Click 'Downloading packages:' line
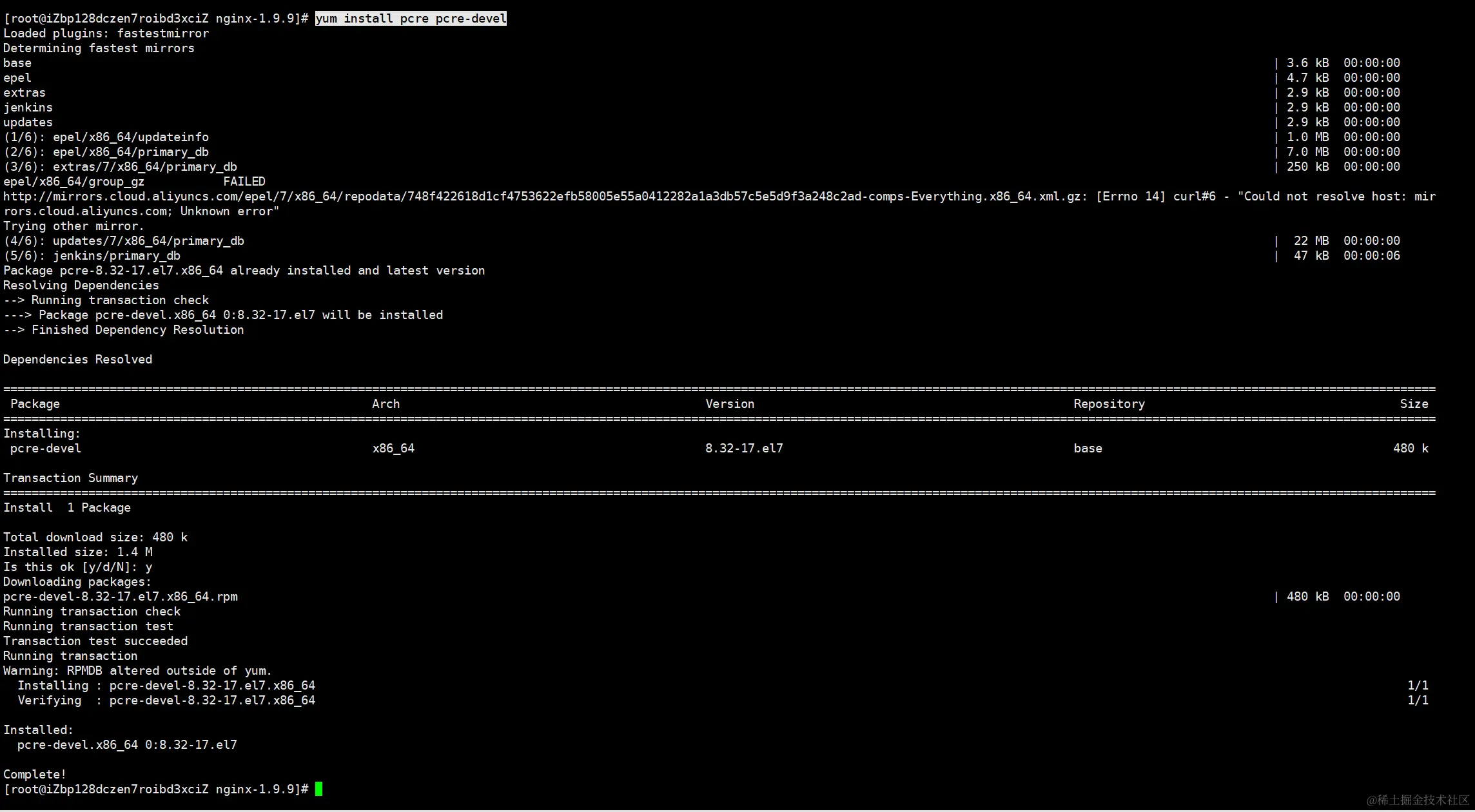1475x812 pixels. click(77, 582)
